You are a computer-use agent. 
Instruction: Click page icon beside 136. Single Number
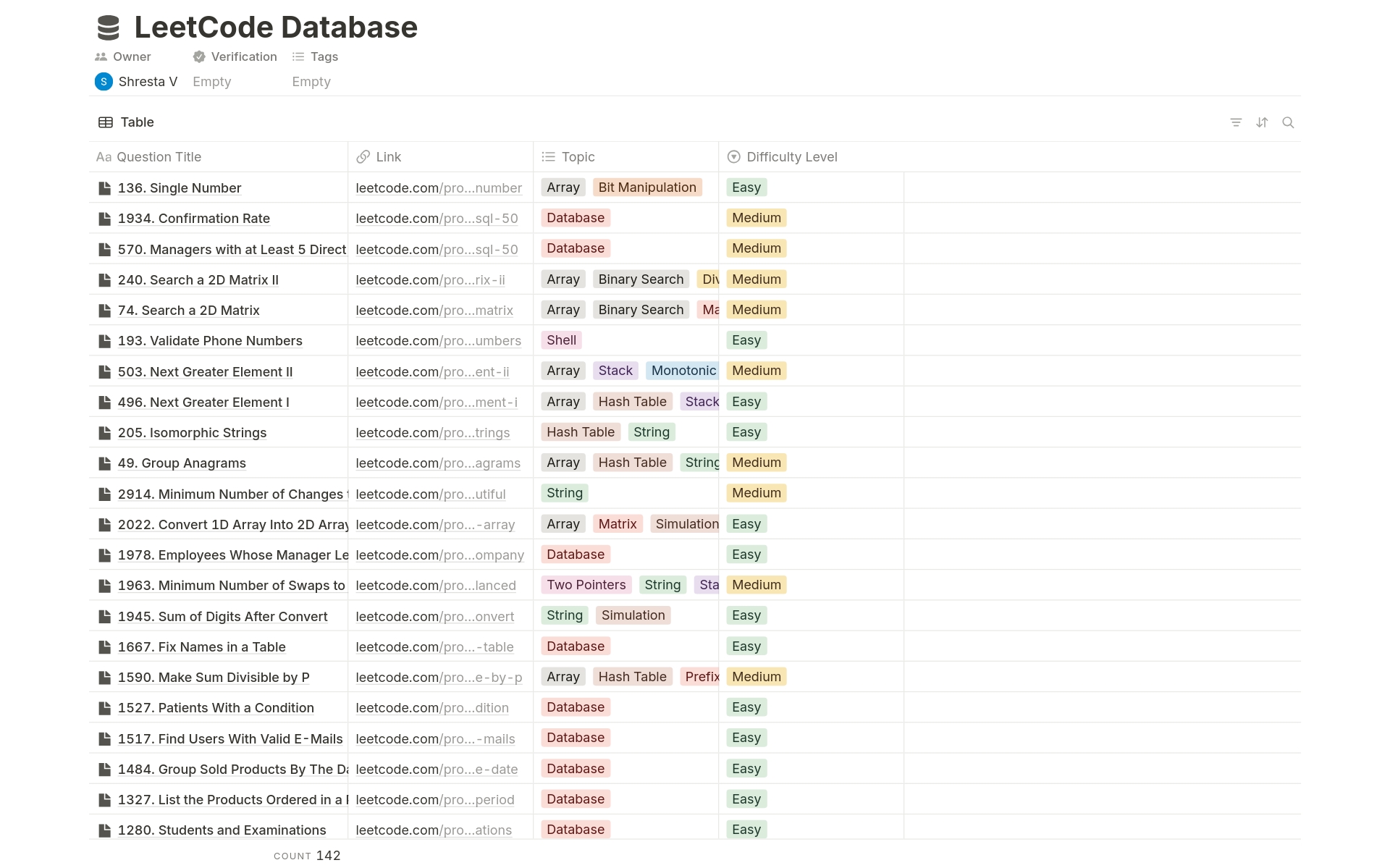105,188
